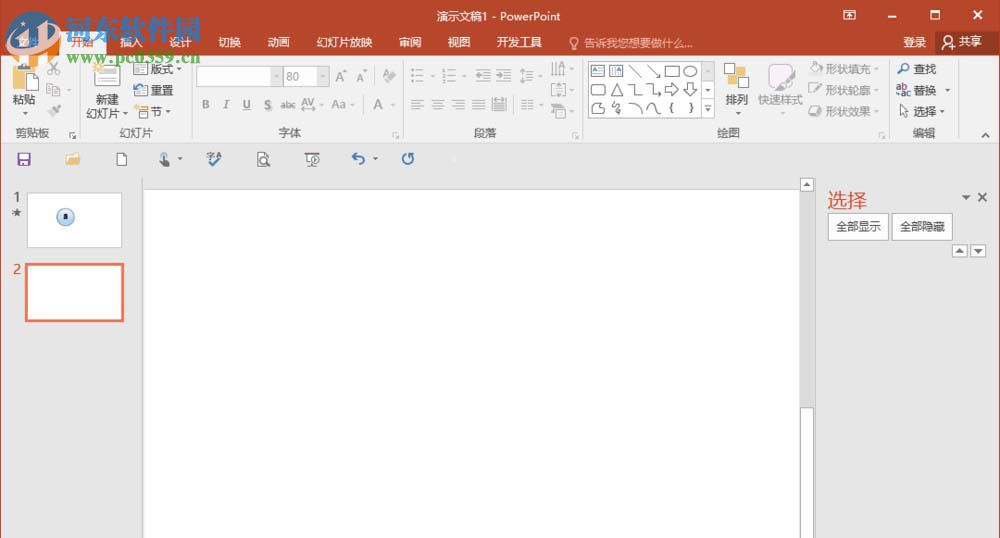Click the Open folder icon in quick access toolbar

[73, 159]
